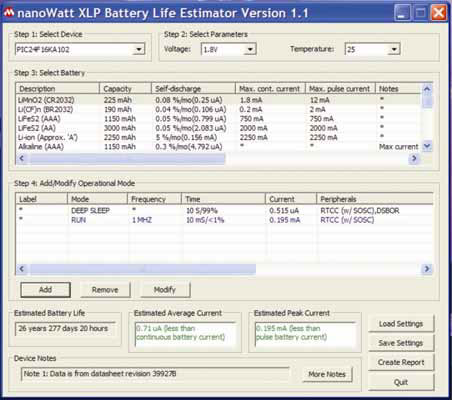This screenshot has width=452, height=400.
Task: Click Create Report button
Action: click(x=401, y=362)
